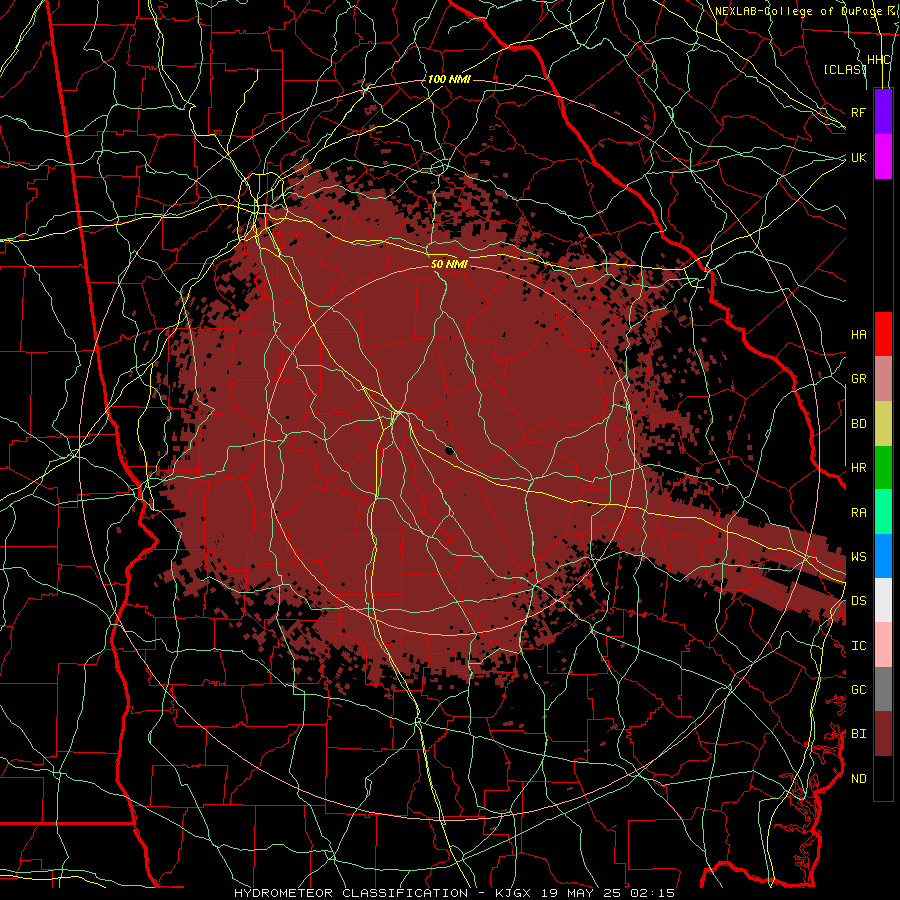The width and height of the screenshot is (900, 900).
Task: Click the 100 NMI range ring label
Action: [449, 79]
